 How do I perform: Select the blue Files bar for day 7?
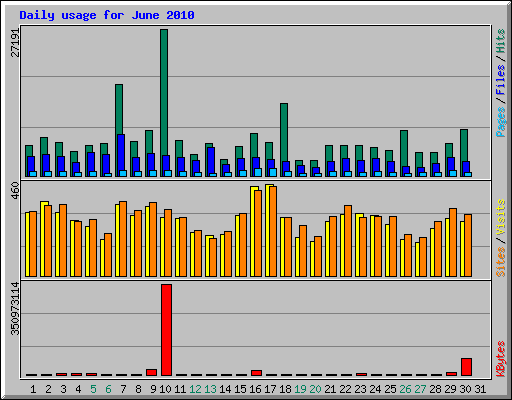pos(121,153)
